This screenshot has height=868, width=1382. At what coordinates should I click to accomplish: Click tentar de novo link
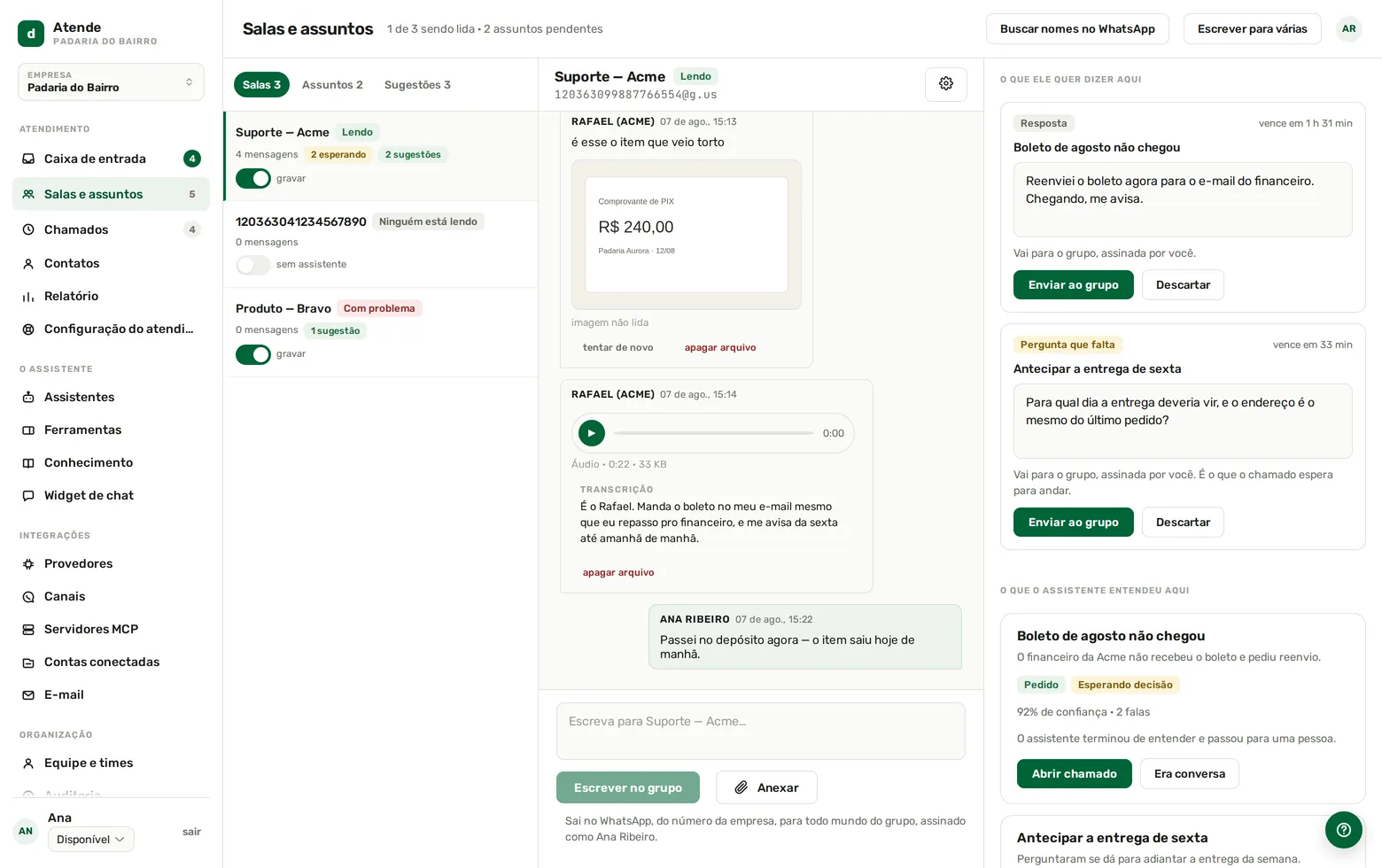(618, 347)
